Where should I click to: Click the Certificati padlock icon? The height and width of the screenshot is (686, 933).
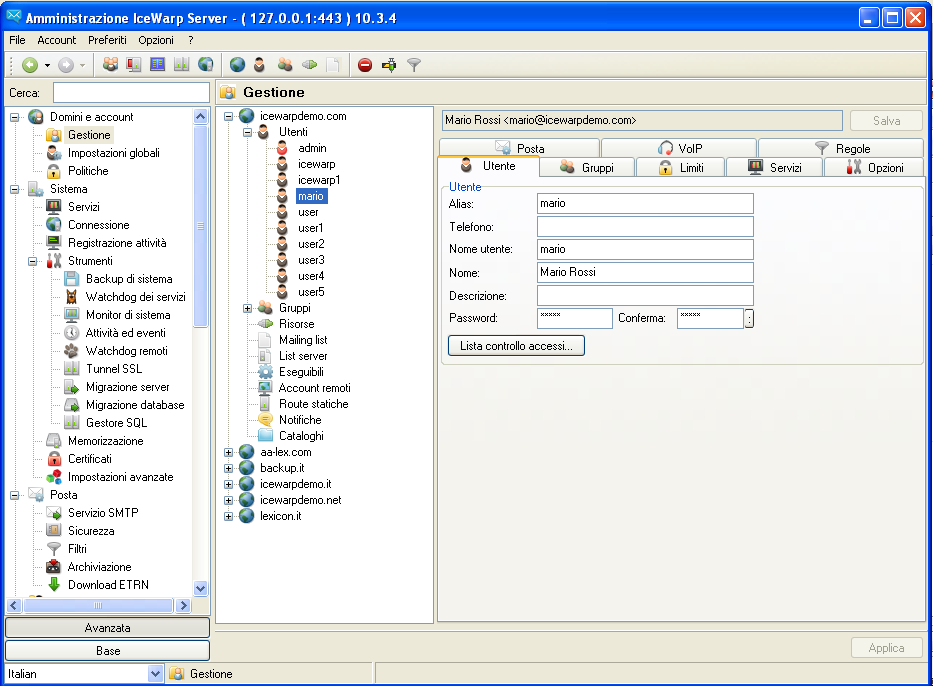click(x=54, y=459)
